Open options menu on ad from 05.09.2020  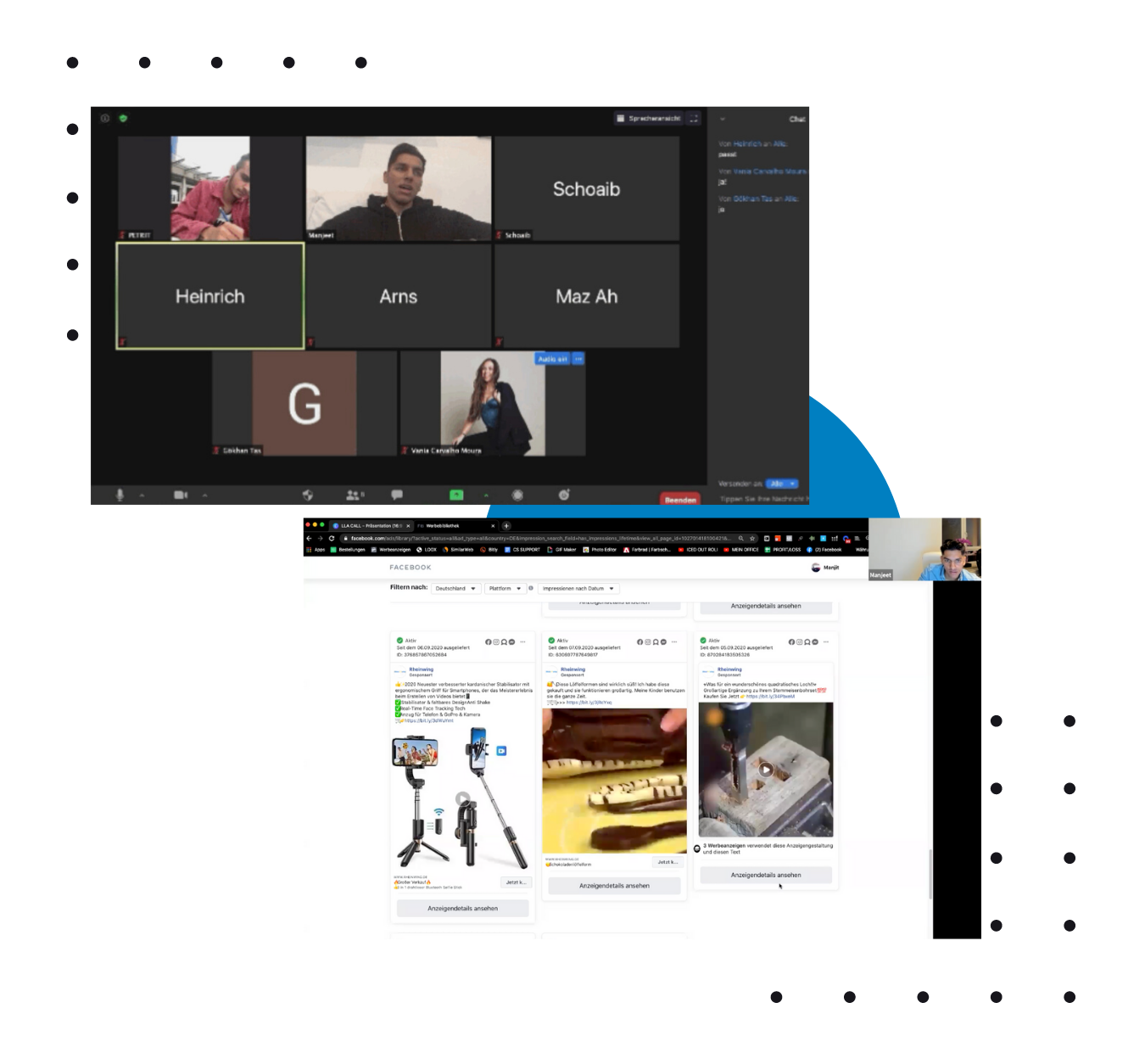point(826,641)
